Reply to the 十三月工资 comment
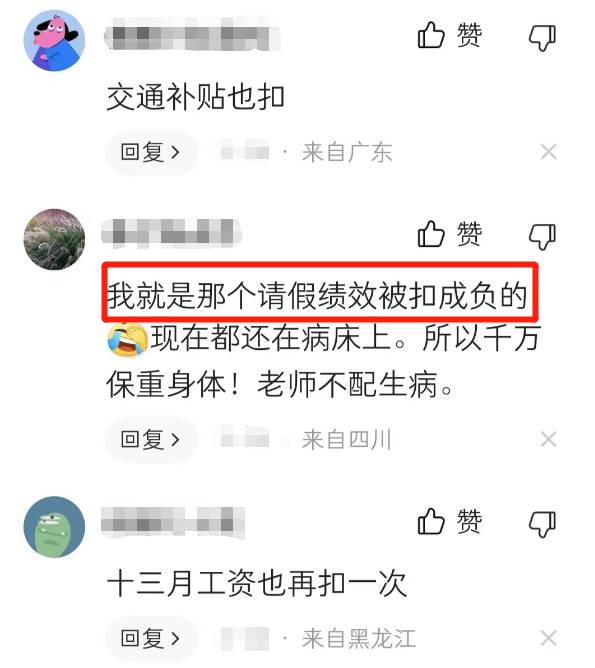 click(x=151, y=638)
